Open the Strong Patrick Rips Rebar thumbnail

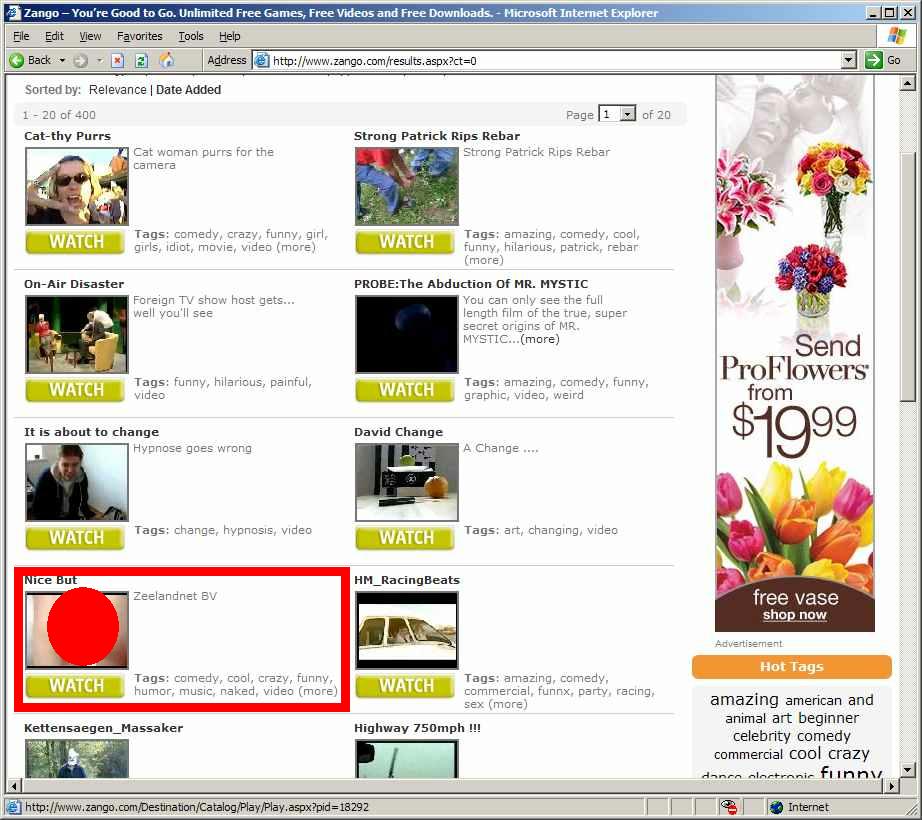coord(406,186)
